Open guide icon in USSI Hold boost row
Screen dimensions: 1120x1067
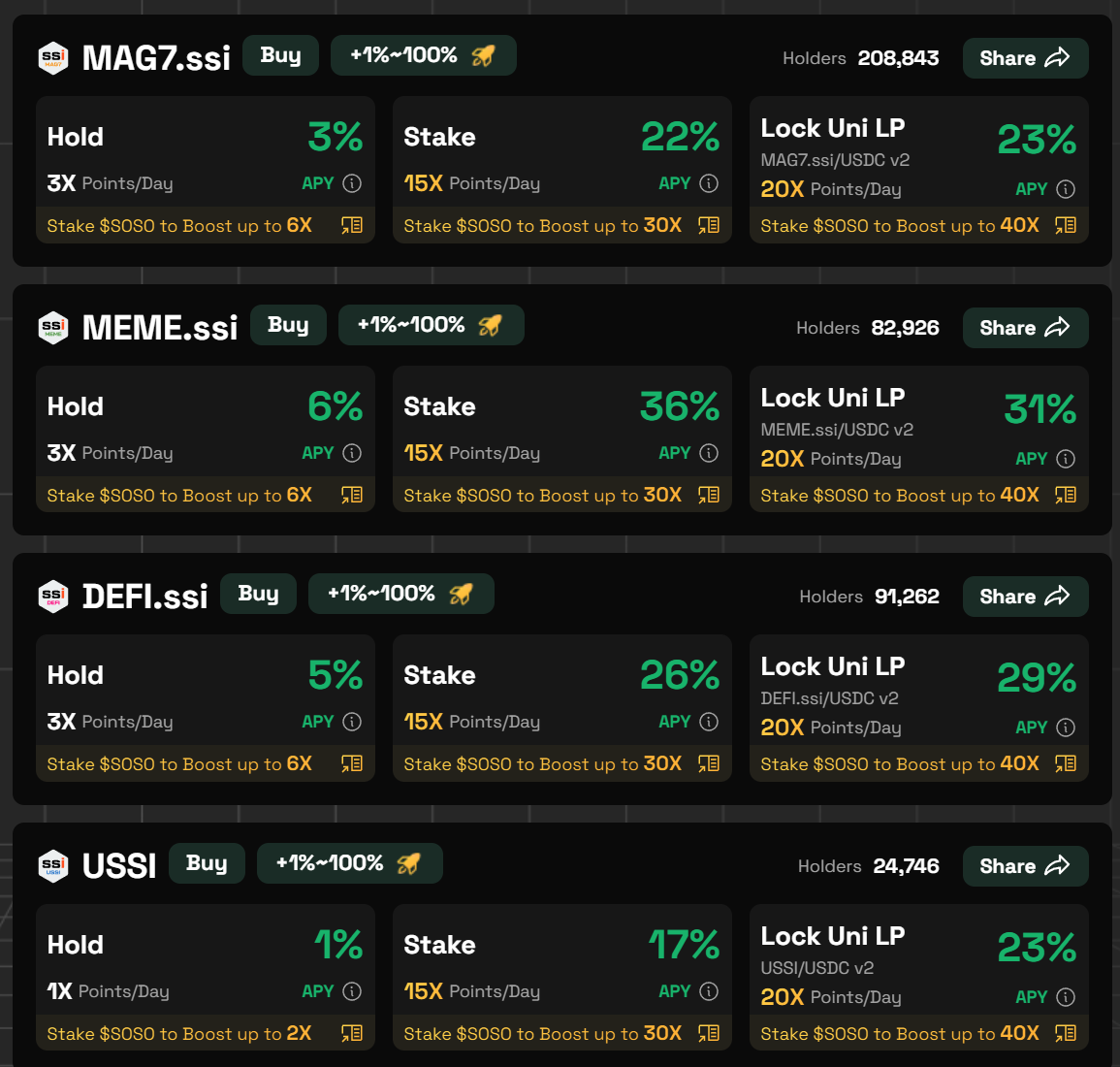pos(352,1033)
